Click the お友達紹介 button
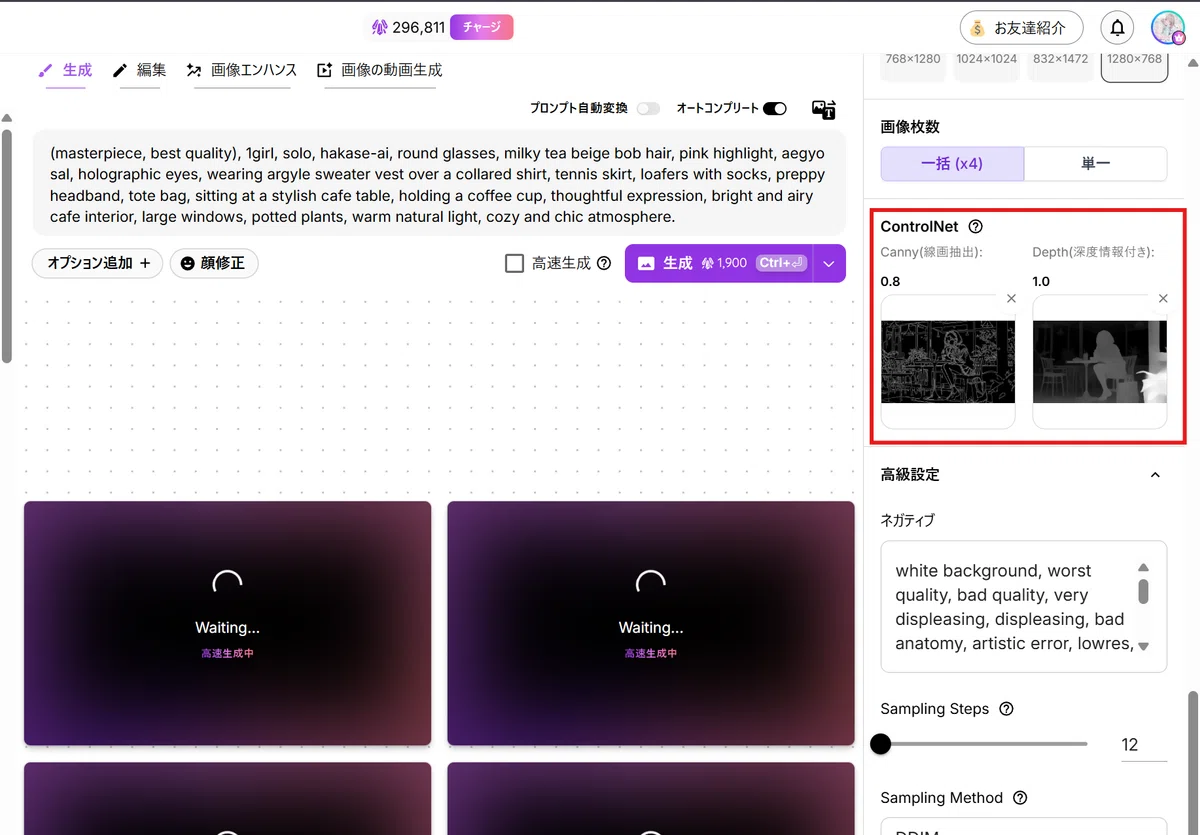This screenshot has height=835, width=1200. click(x=1022, y=28)
